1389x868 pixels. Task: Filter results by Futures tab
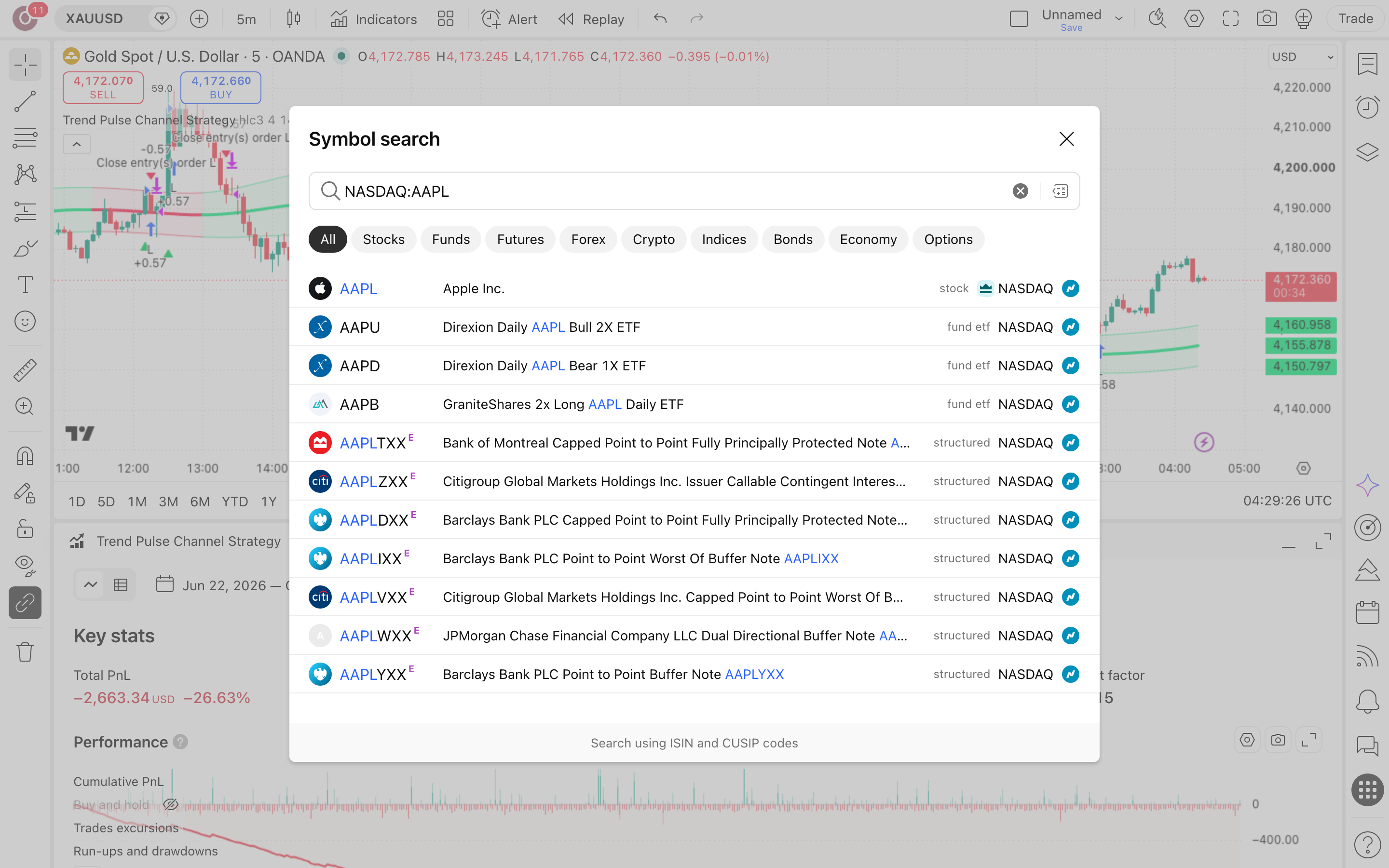520,239
